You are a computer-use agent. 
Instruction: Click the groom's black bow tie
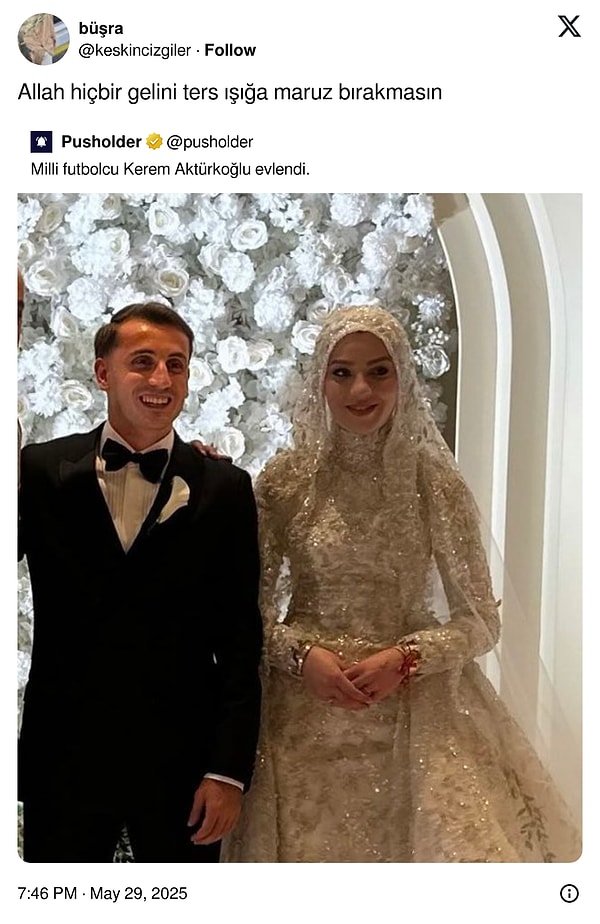tap(135, 459)
